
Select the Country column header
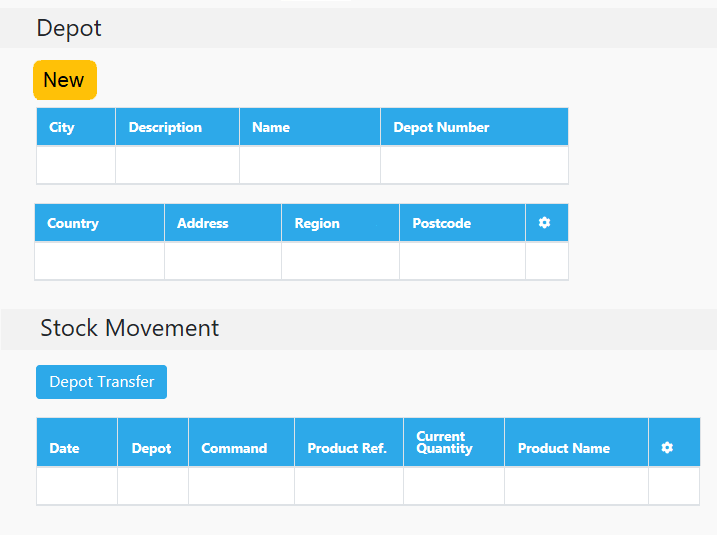coord(99,223)
